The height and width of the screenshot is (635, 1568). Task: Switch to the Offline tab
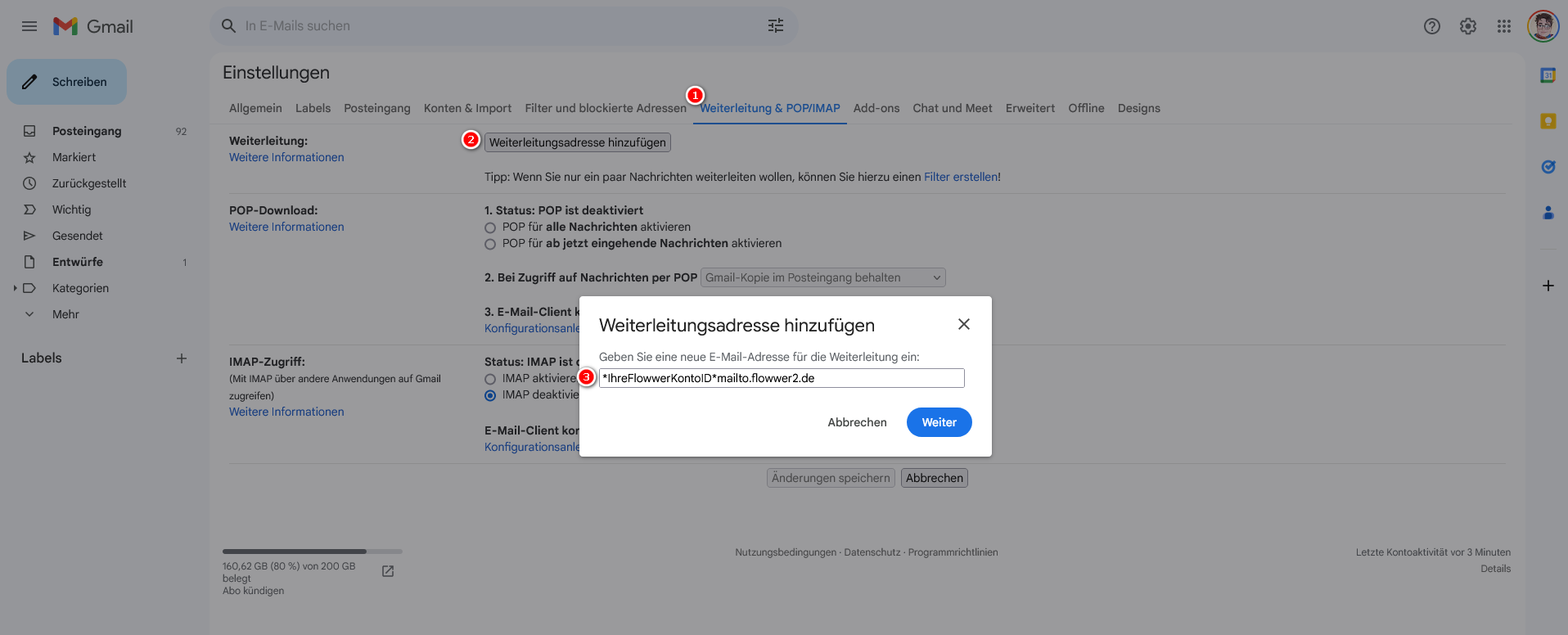coord(1086,108)
